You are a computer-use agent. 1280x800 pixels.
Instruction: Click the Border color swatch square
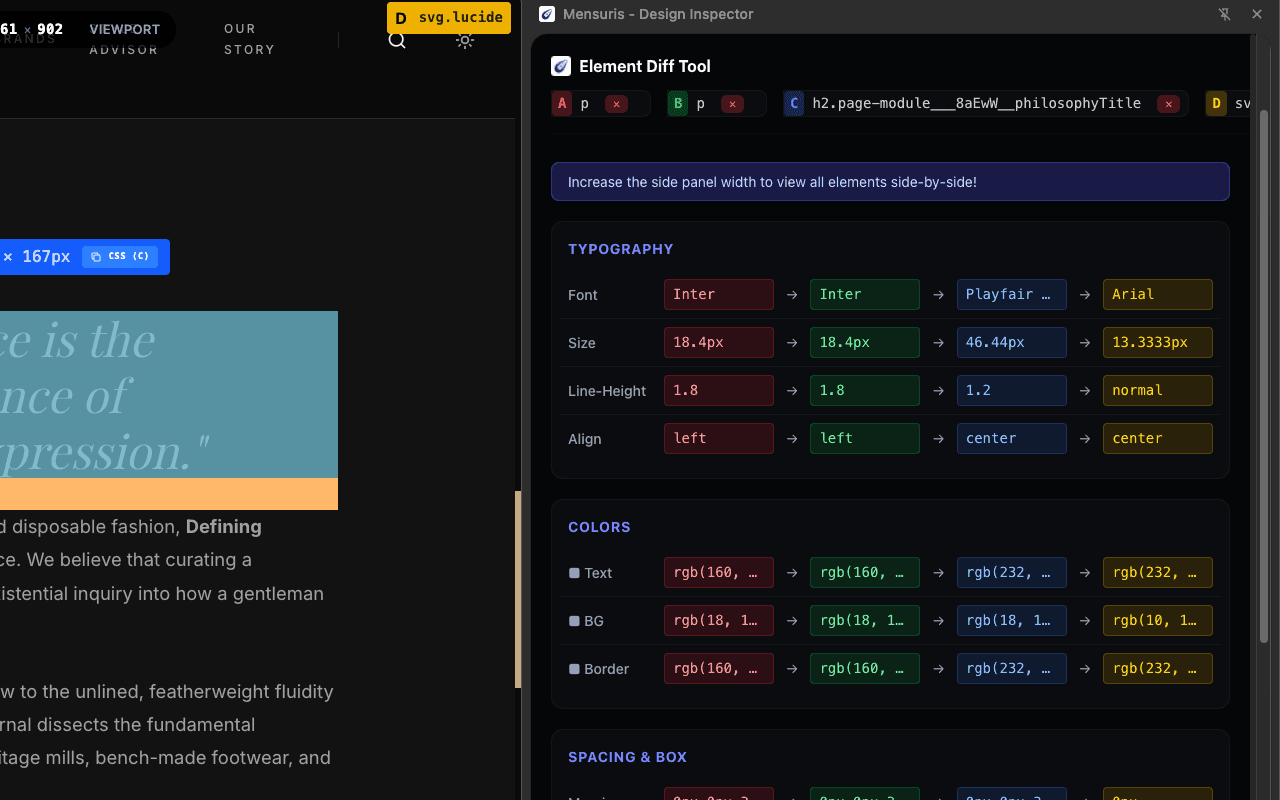[x=574, y=669]
